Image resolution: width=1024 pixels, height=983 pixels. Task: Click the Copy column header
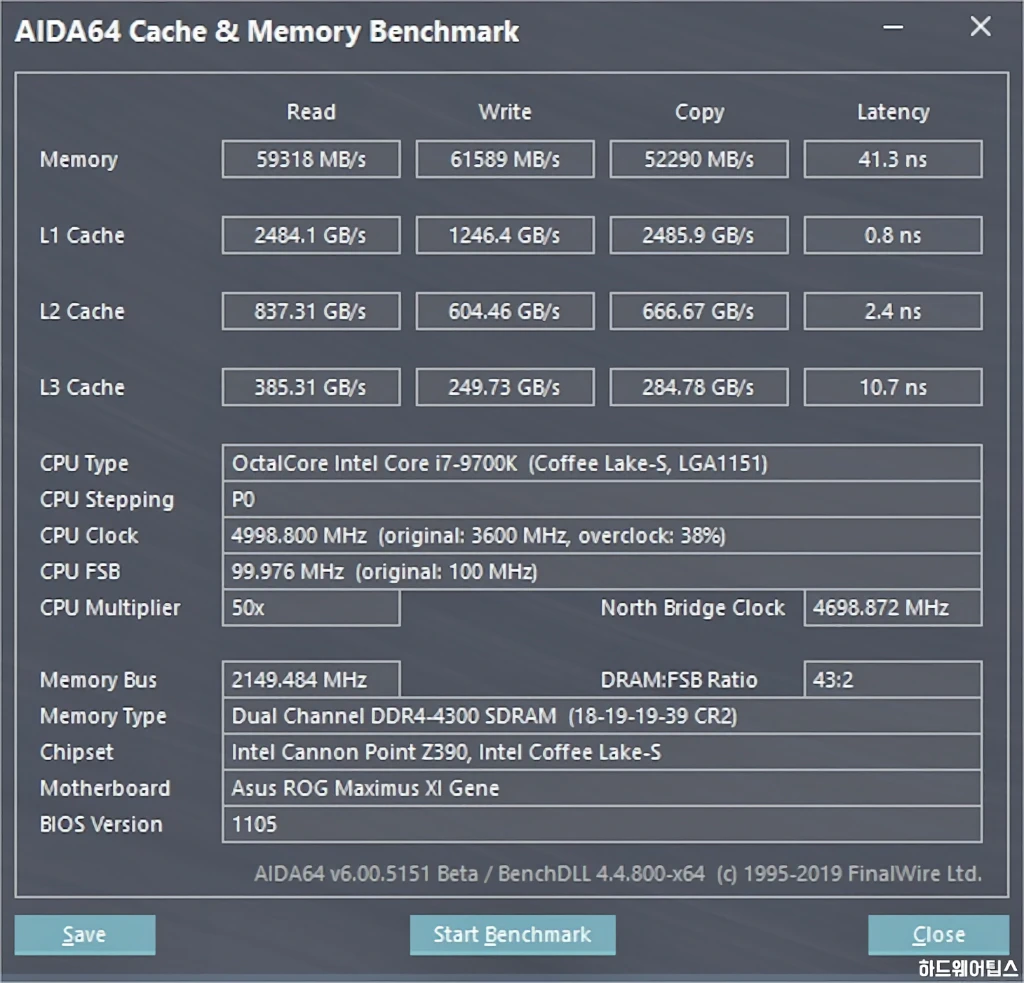[699, 112]
